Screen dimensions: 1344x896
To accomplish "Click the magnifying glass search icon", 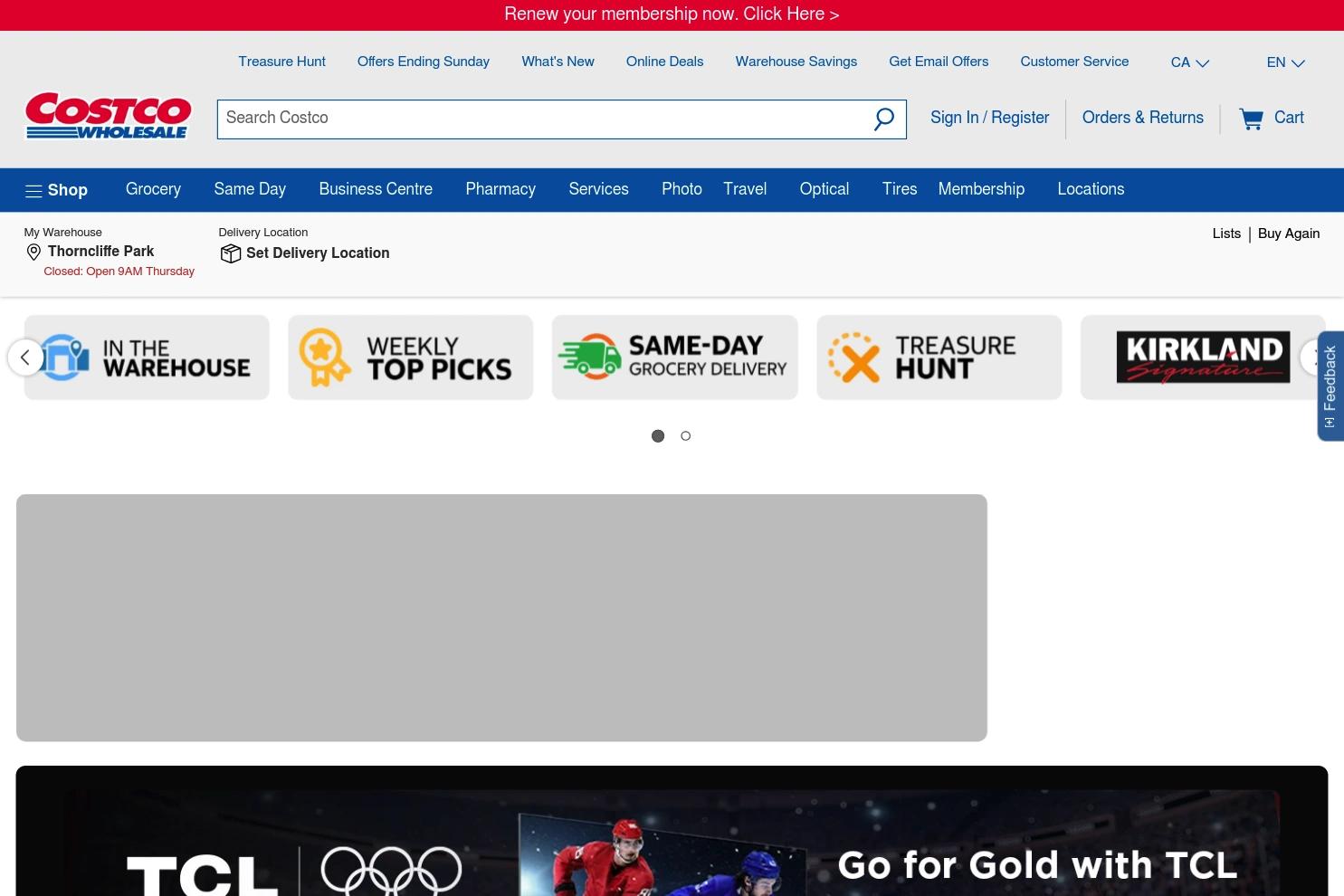I will point(884,119).
